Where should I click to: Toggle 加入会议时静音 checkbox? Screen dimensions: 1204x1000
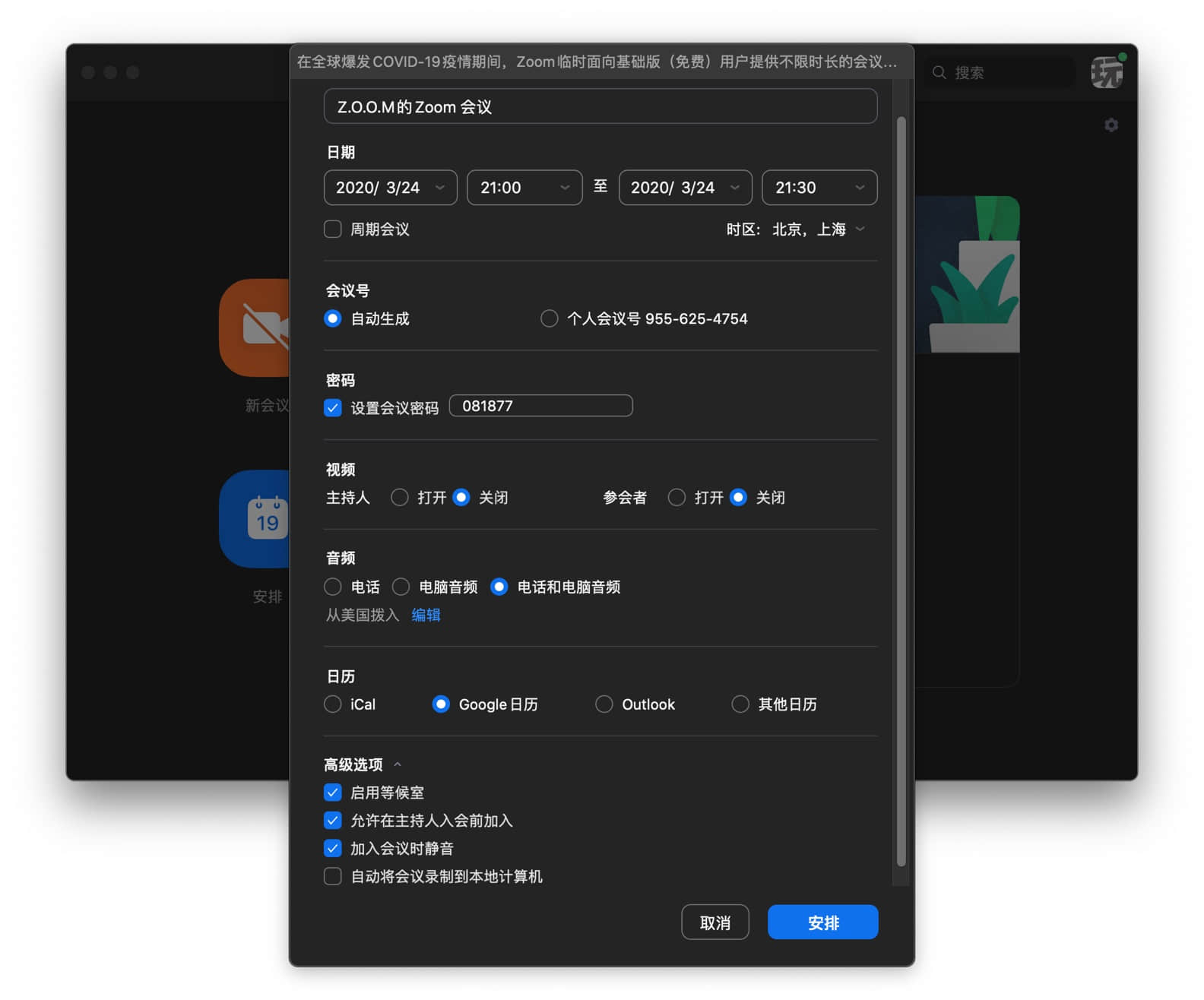coord(333,848)
